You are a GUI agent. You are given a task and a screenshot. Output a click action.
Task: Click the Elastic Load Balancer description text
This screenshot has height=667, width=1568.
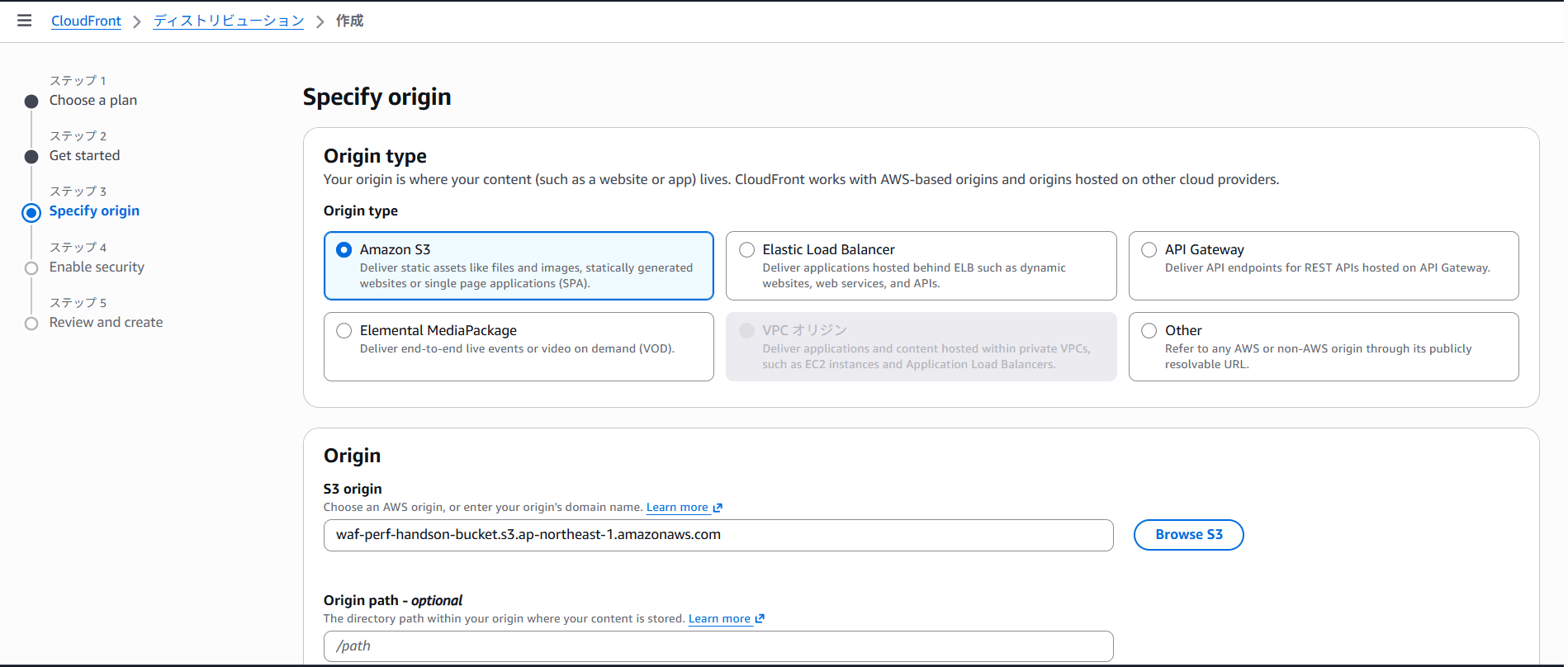[x=914, y=275]
